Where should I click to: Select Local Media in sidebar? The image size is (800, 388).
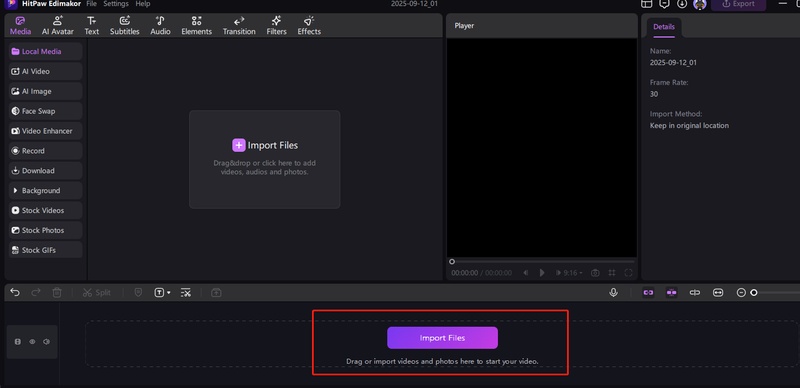click(x=45, y=52)
